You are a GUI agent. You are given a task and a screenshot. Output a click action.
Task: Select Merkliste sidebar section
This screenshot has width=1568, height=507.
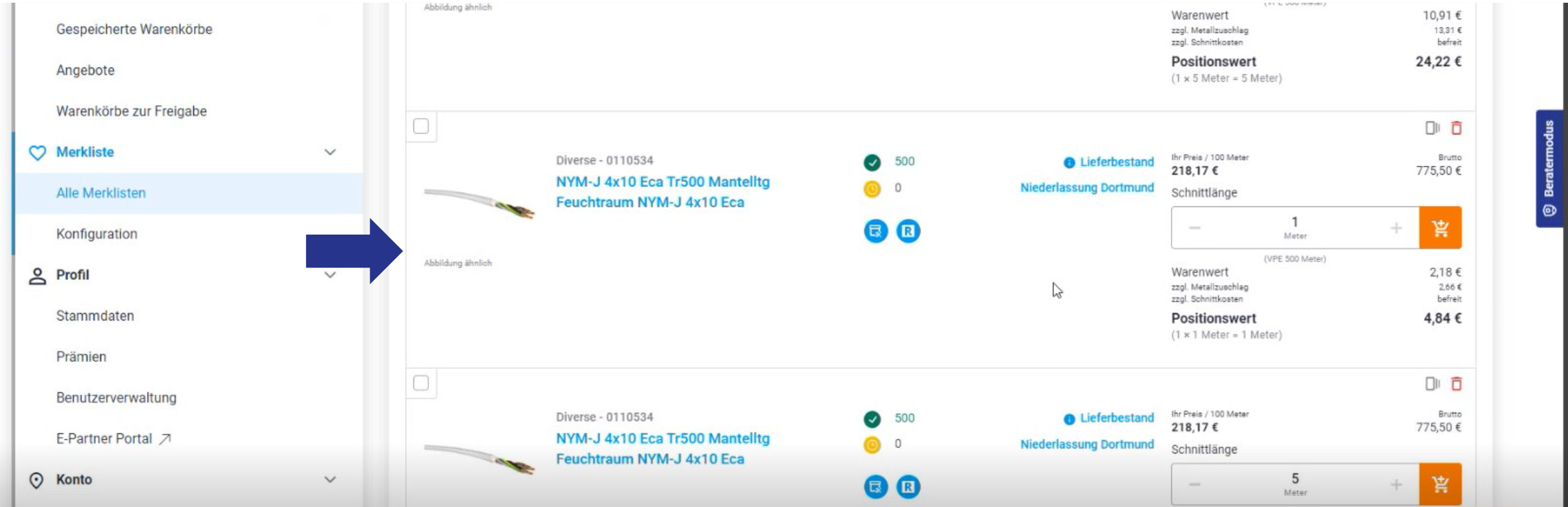85,152
